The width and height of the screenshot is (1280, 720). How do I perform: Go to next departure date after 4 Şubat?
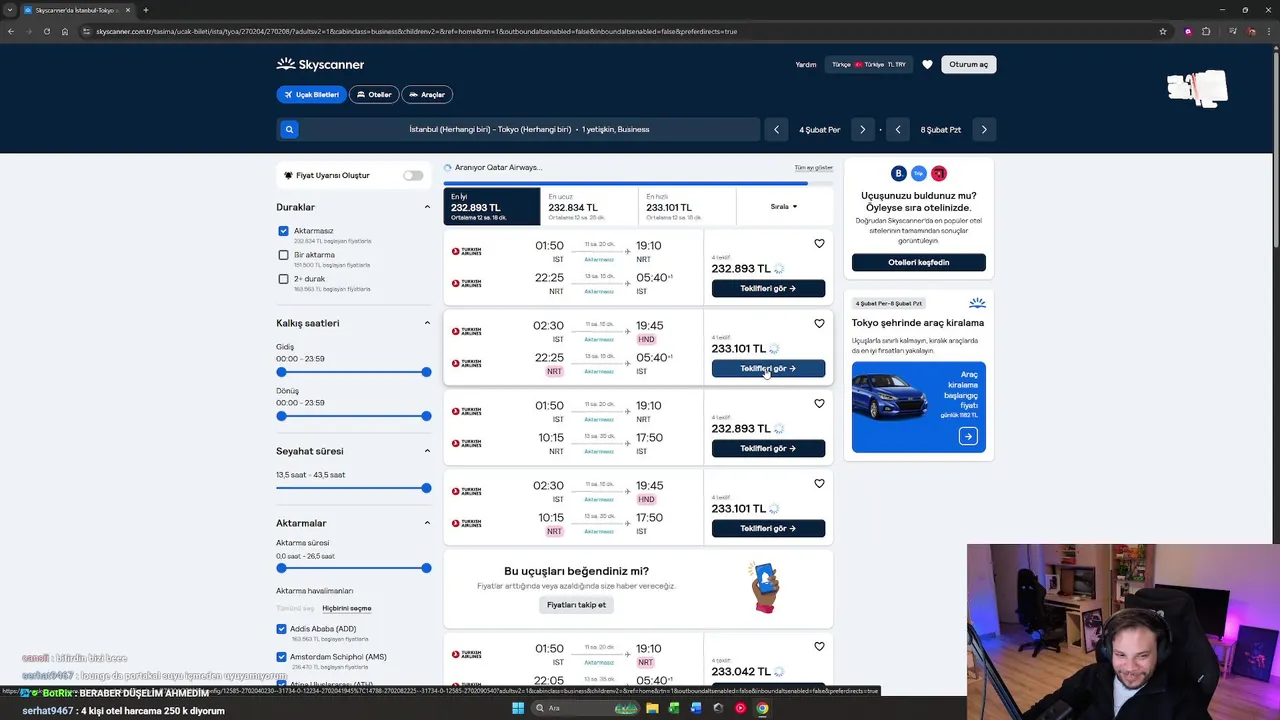pos(862,129)
